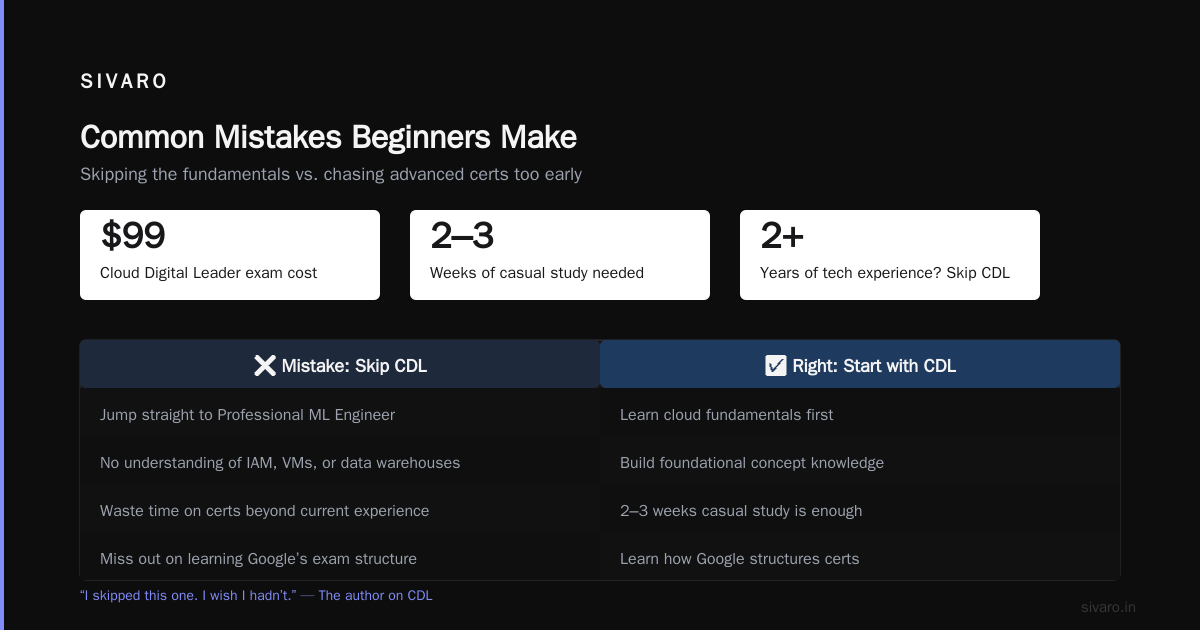
Task: Click the 2–3 weeks study card
Action: [560, 255]
